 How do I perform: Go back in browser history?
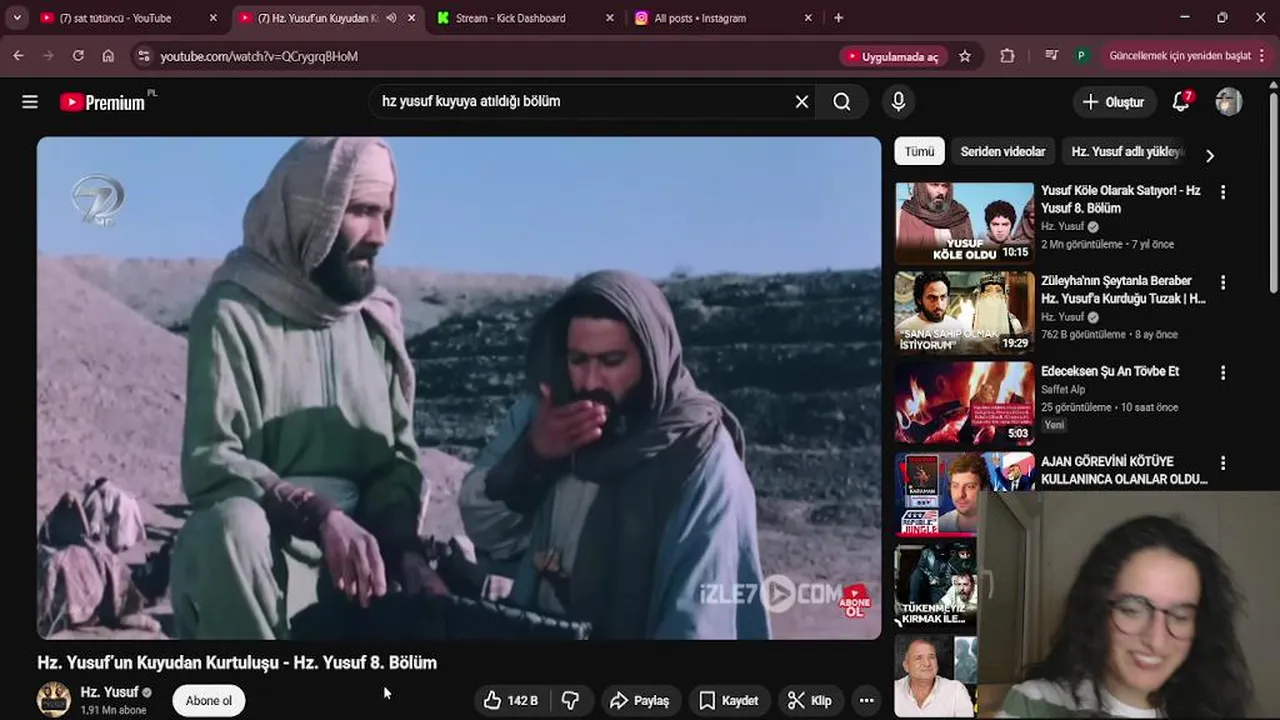(18, 56)
